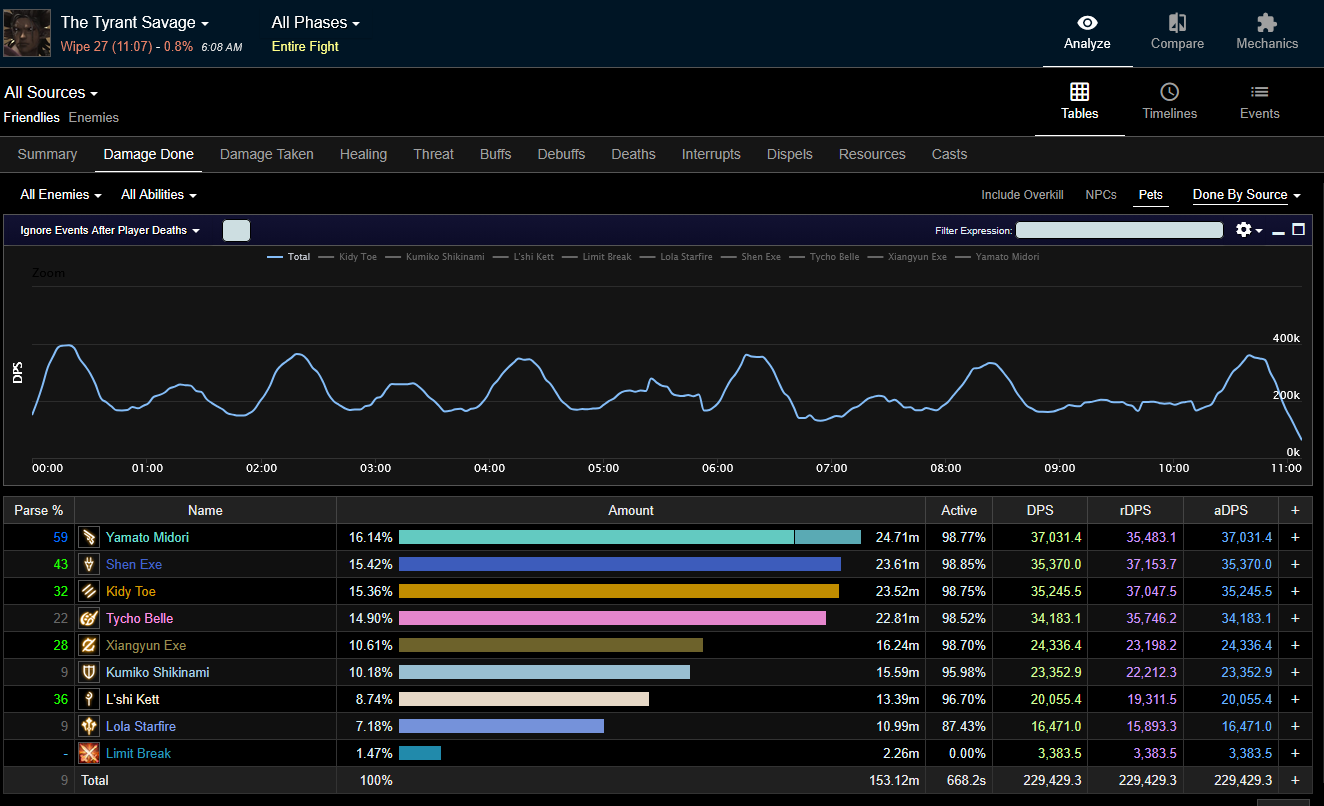Expand Shen Exe's row plus icon
This screenshot has height=806, width=1324.
[1295, 564]
